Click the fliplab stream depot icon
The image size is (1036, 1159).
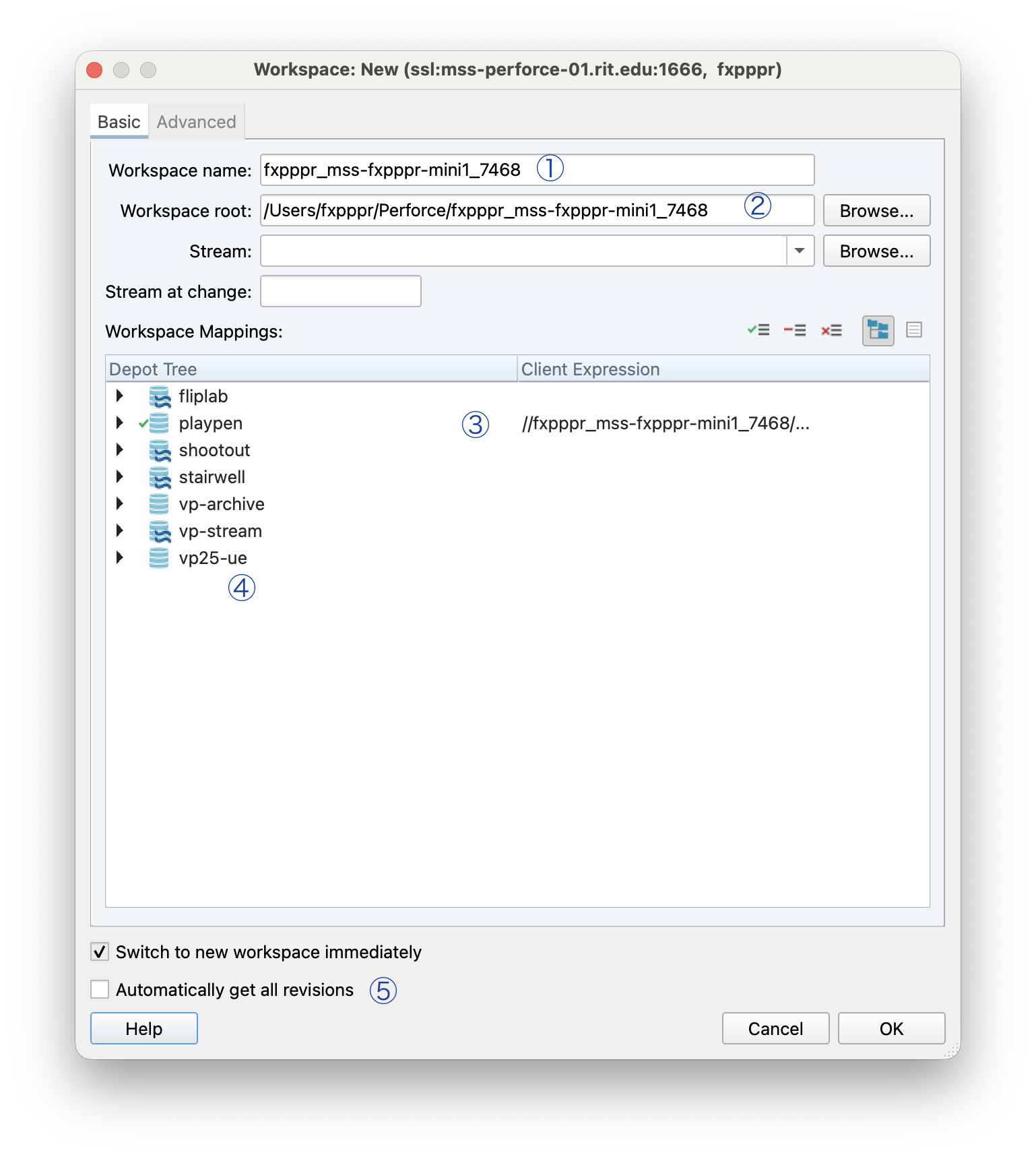[159, 396]
